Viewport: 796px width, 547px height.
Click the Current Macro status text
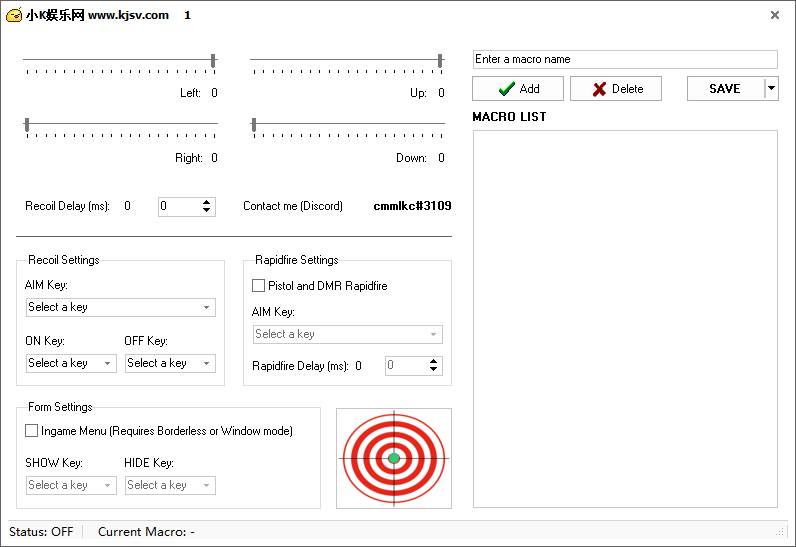tap(146, 532)
